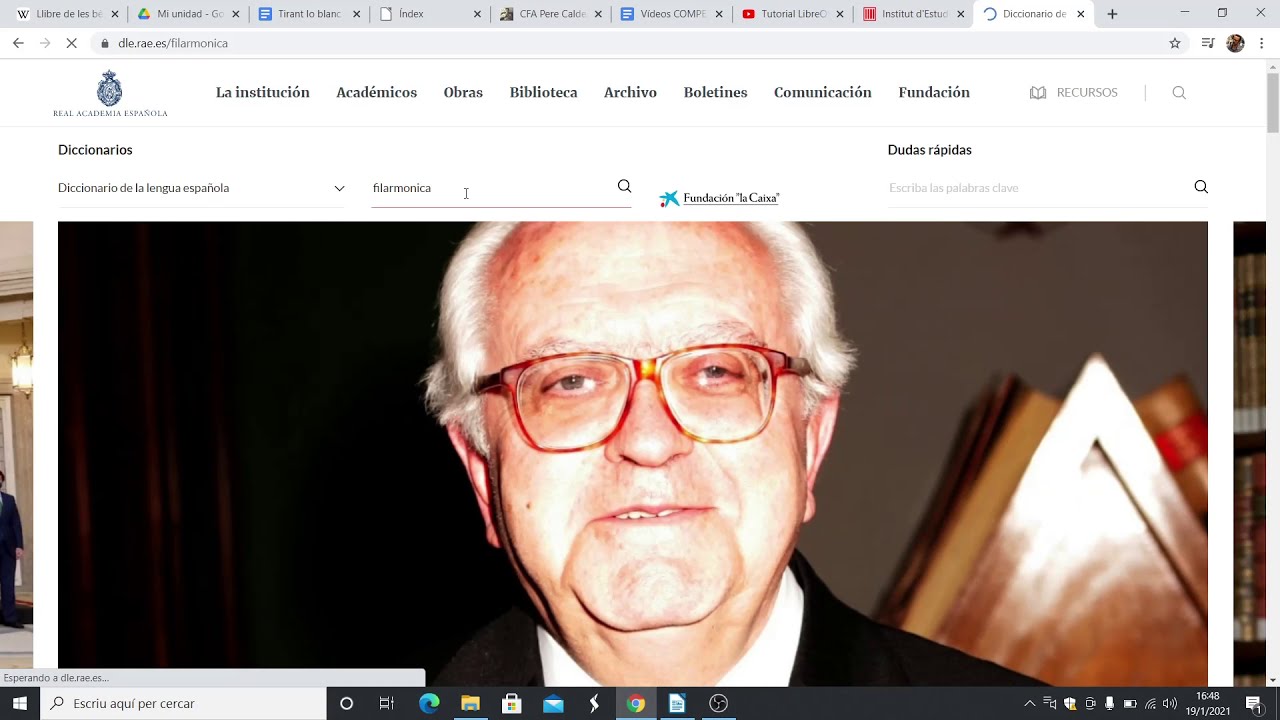The image size is (1280, 720).
Task: Open the OBS Studio icon on the taskbar
Action: (718, 703)
